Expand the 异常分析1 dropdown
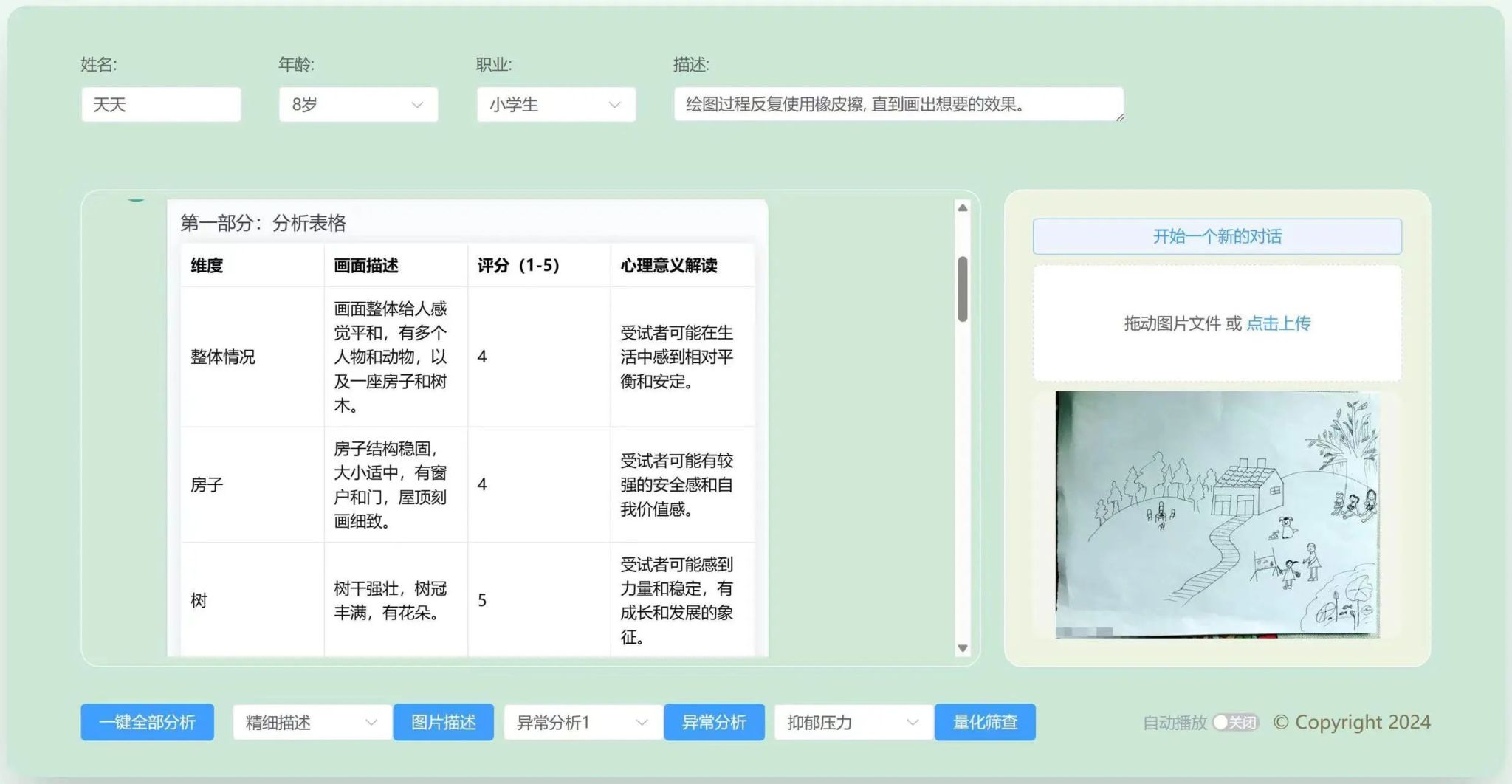Screen dimensions: 1512x784 coord(583,722)
